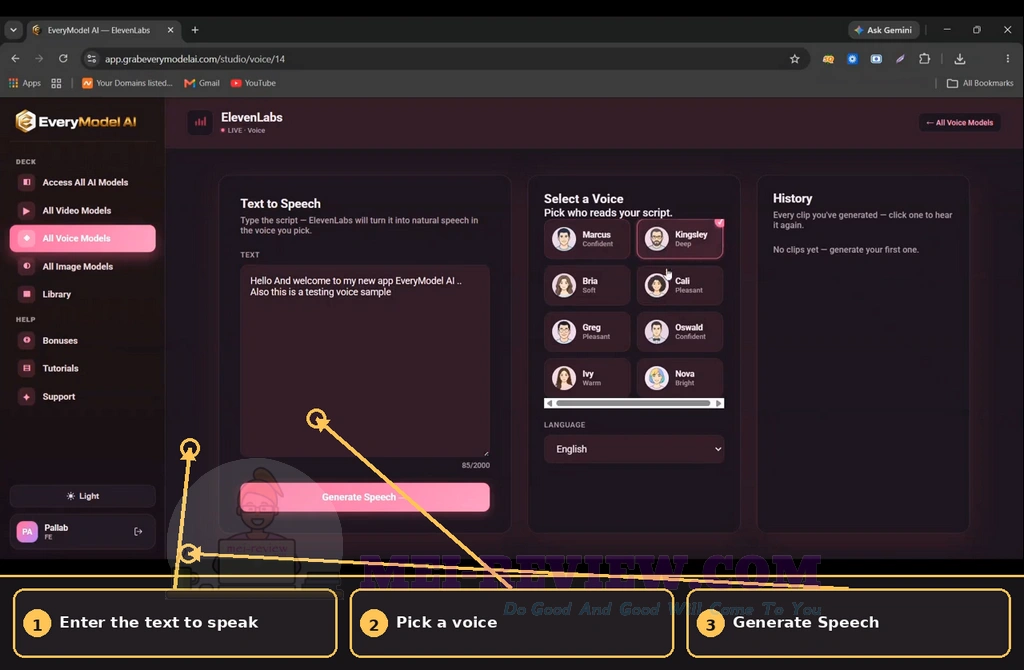Select the Greg Pleasant voice
Screen dimensions: 1024x670
(587, 332)
